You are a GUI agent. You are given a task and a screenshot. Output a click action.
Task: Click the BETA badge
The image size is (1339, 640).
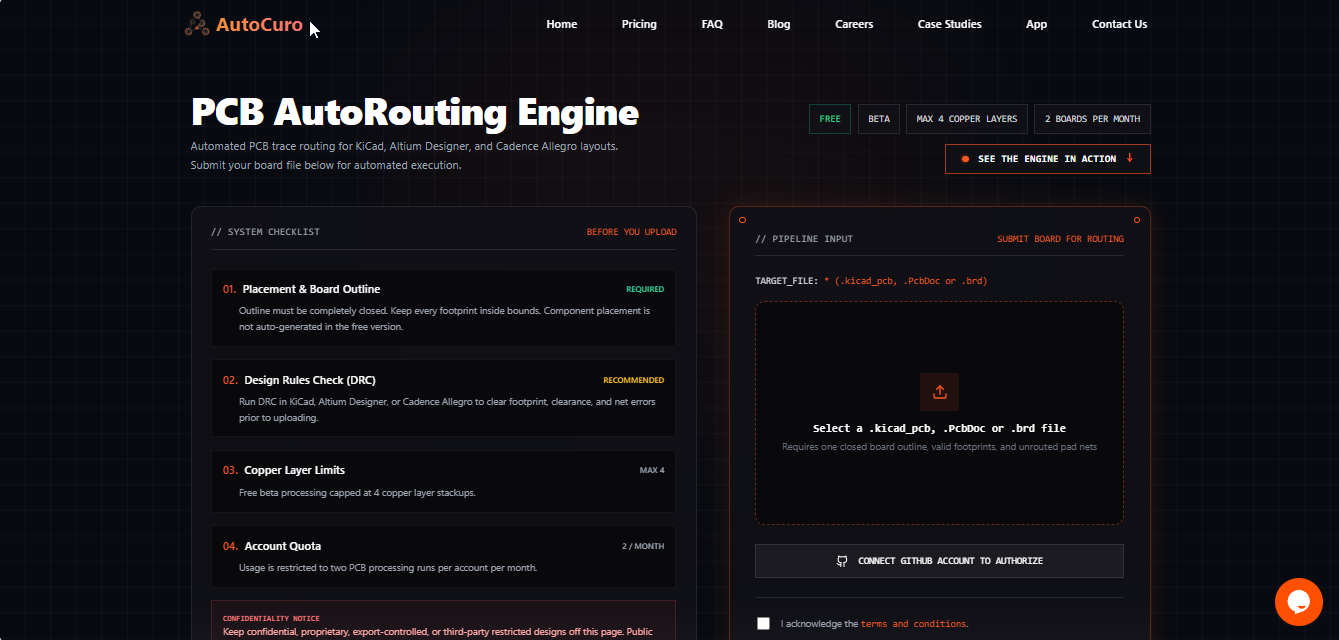pos(879,119)
